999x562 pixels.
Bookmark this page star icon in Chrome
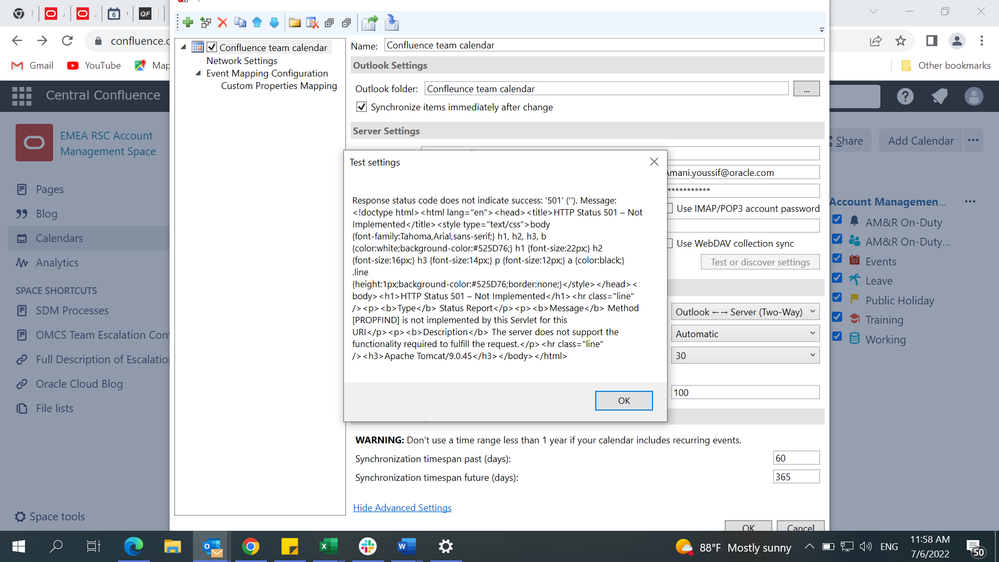click(900, 41)
